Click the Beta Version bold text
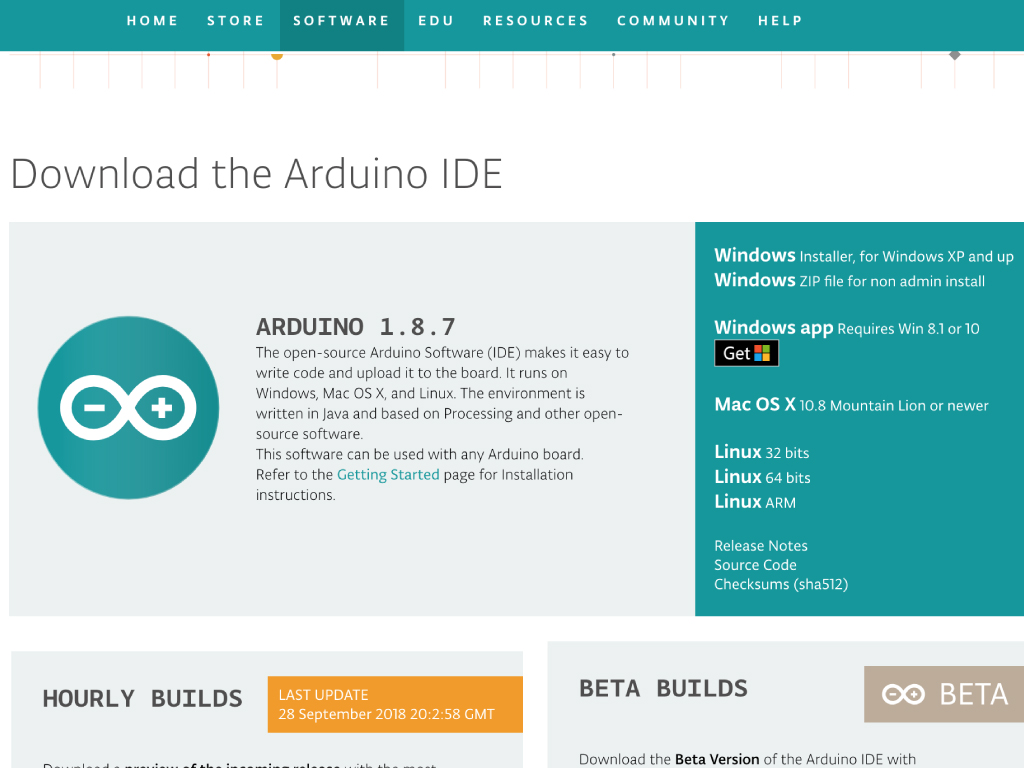The width and height of the screenshot is (1024, 768). (x=717, y=759)
